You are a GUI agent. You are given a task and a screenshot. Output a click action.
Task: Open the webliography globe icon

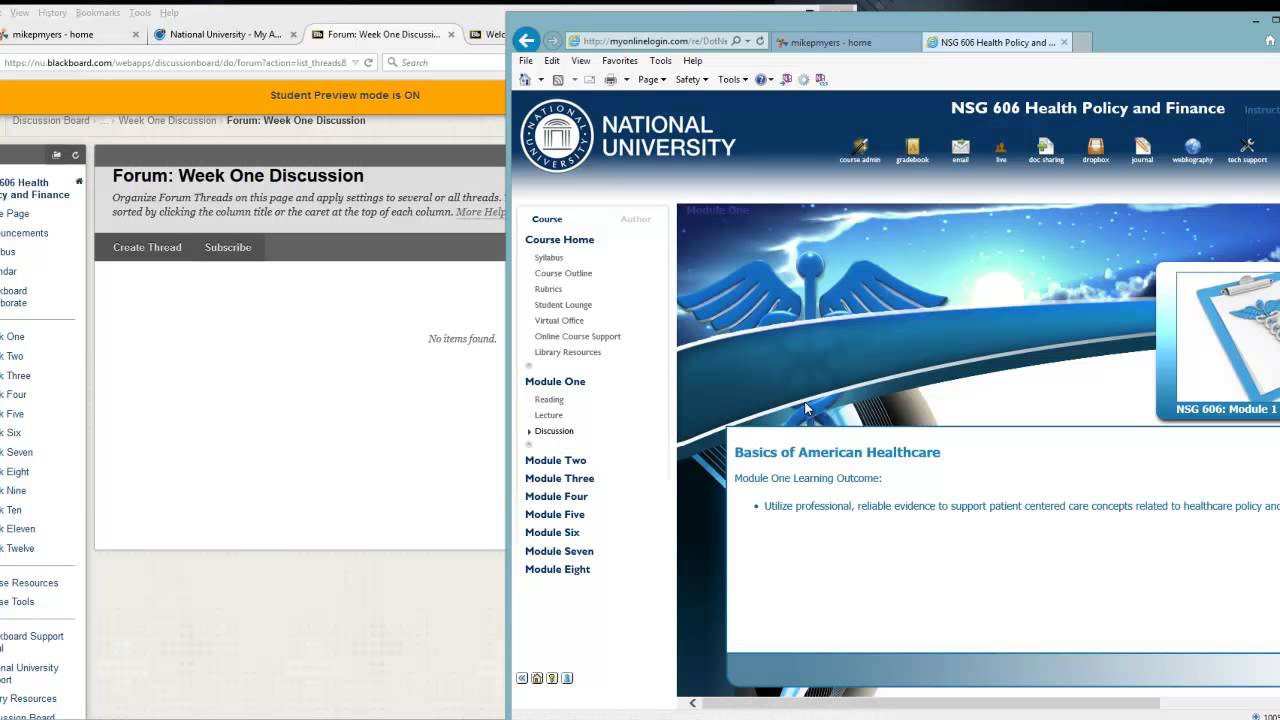tap(1192, 147)
